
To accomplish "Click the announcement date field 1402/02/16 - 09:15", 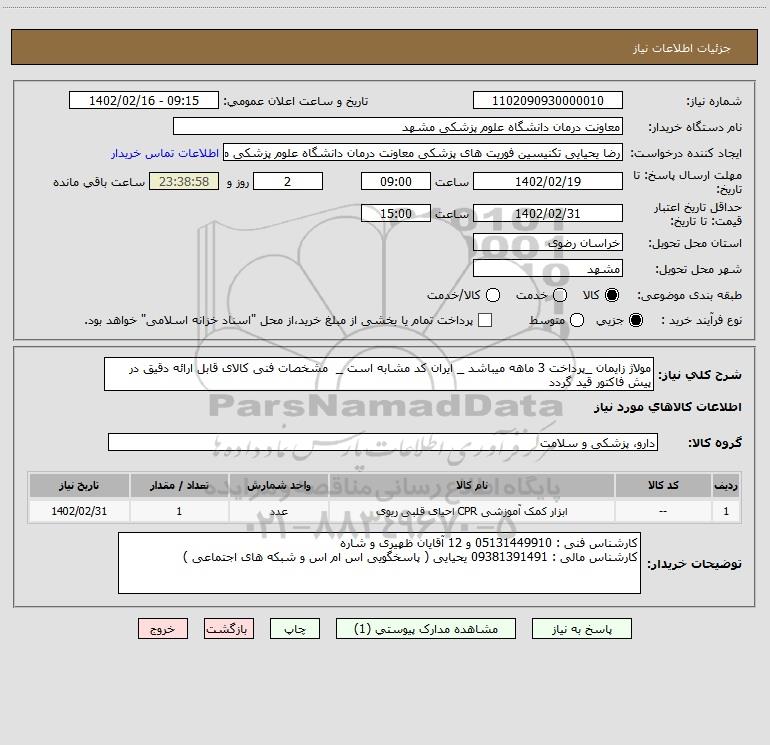I will coord(144,100).
